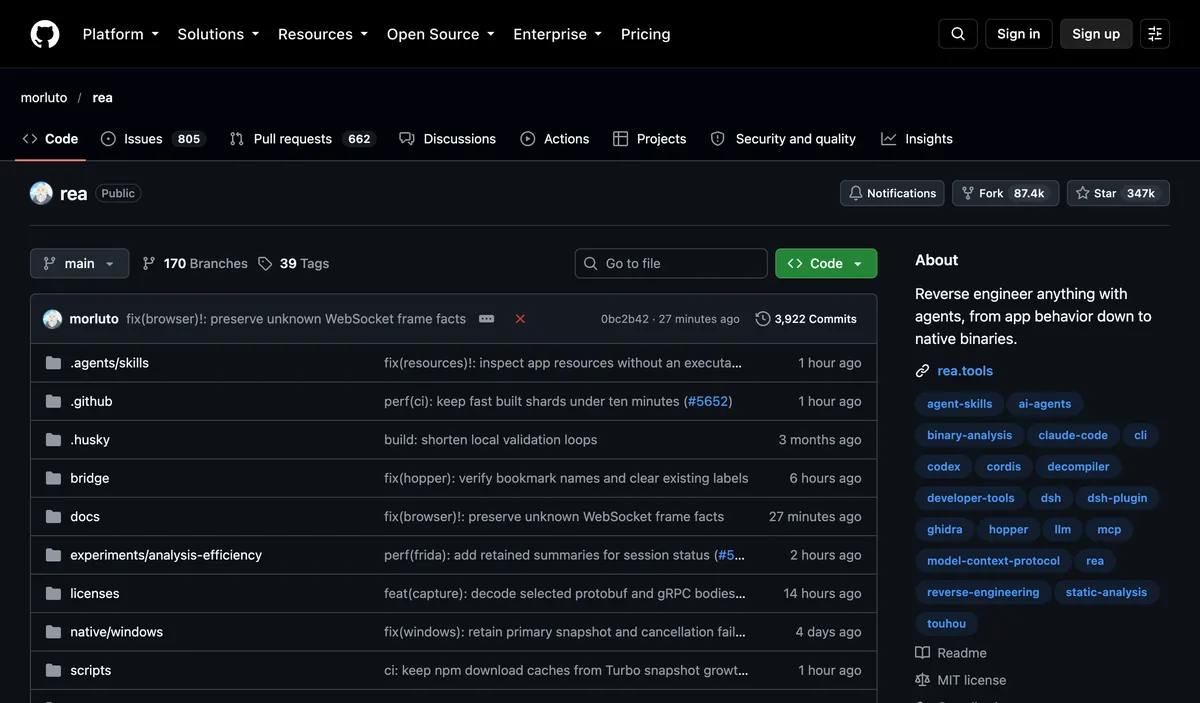Focus the Go to file search field

(x=671, y=263)
